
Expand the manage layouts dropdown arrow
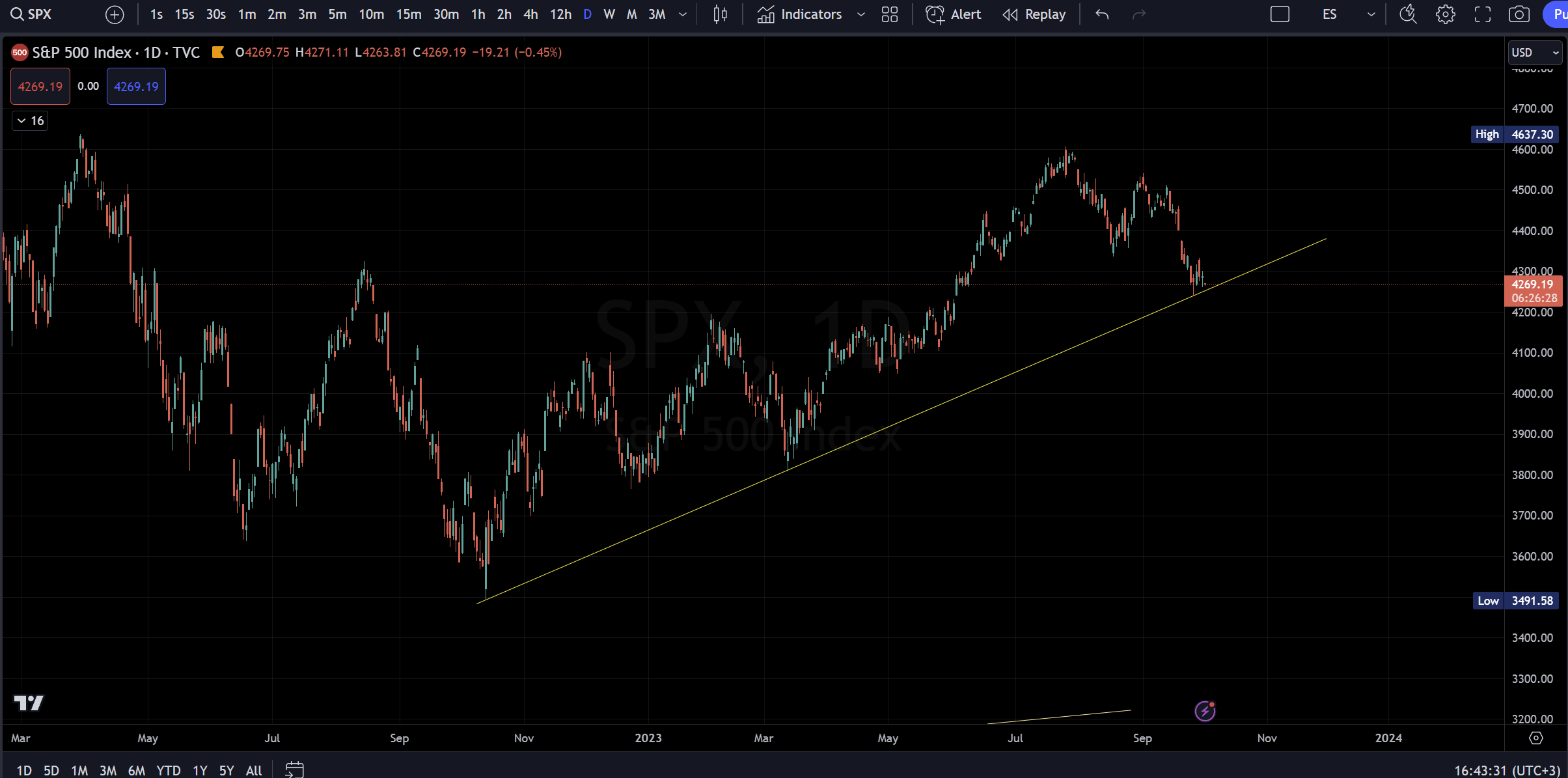[x=1371, y=14]
